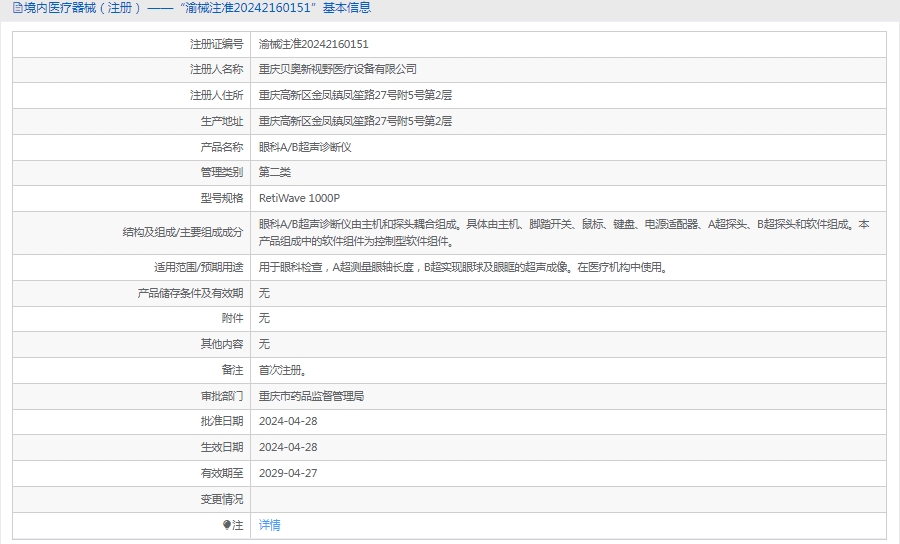Open the 详情 link in the 注 row
Viewport: 900px width, 544px height.
click(x=269, y=525)
